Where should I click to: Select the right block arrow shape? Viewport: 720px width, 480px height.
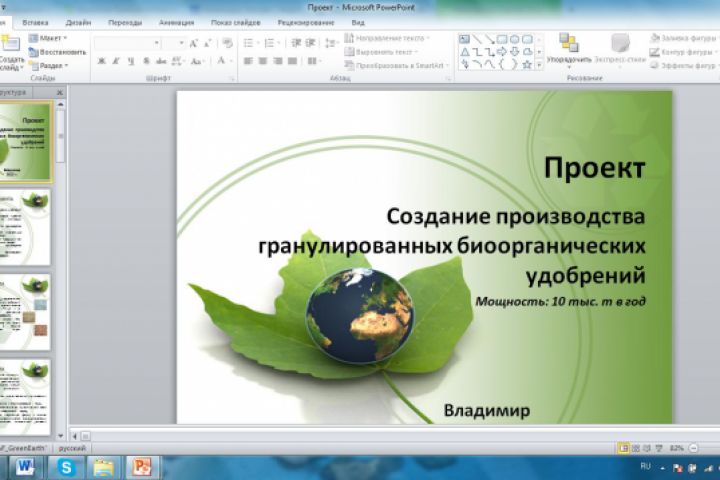pyautogui.click(x=502, y=52)
